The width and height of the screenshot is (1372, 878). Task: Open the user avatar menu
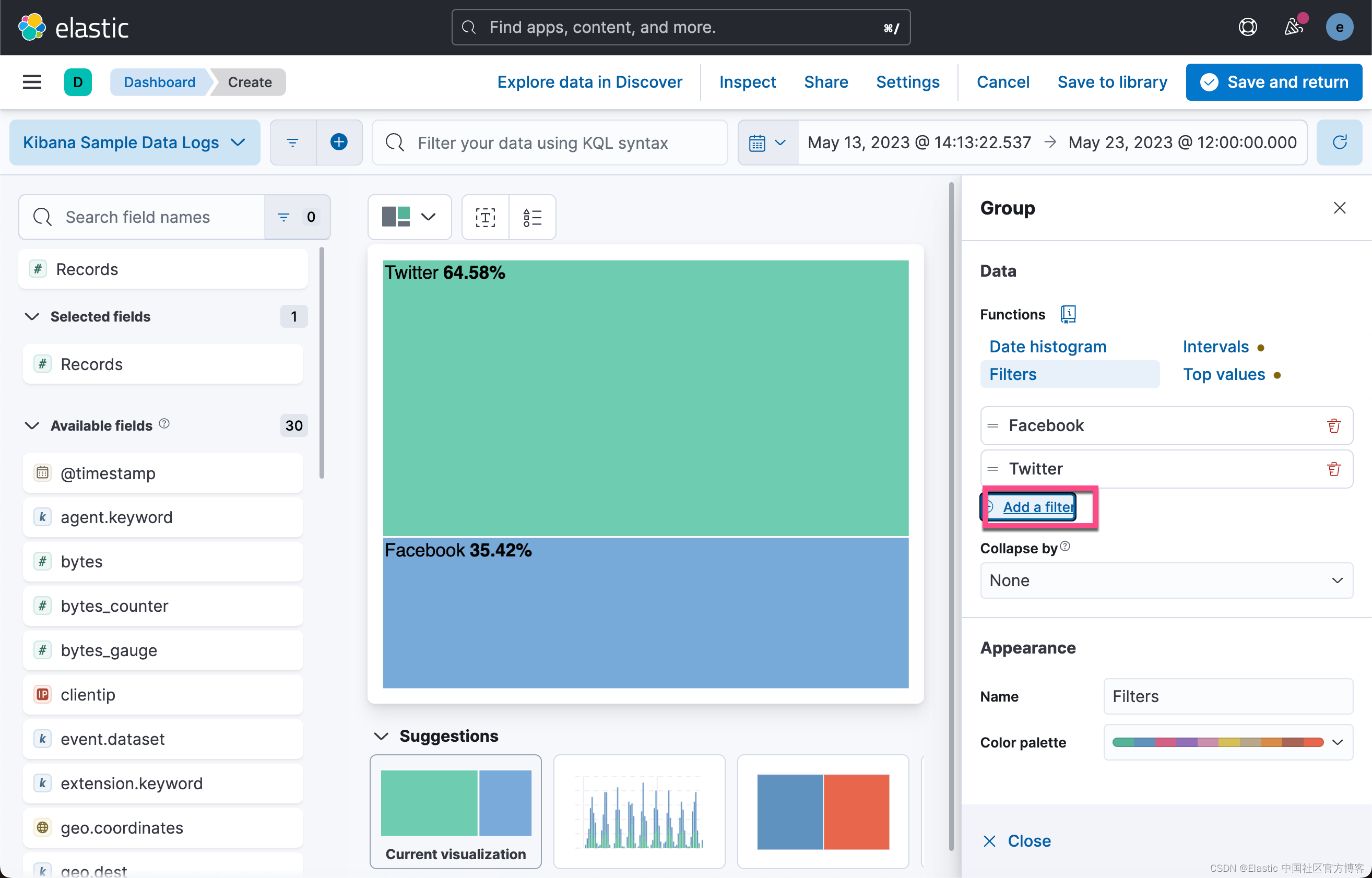(x=1339, y=27)
